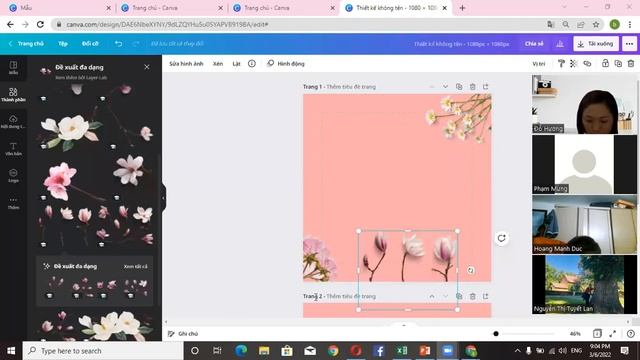Viewport: 640px width, 360px height.
Task: Undo the last action in Canva
Action: coord(118,43)
